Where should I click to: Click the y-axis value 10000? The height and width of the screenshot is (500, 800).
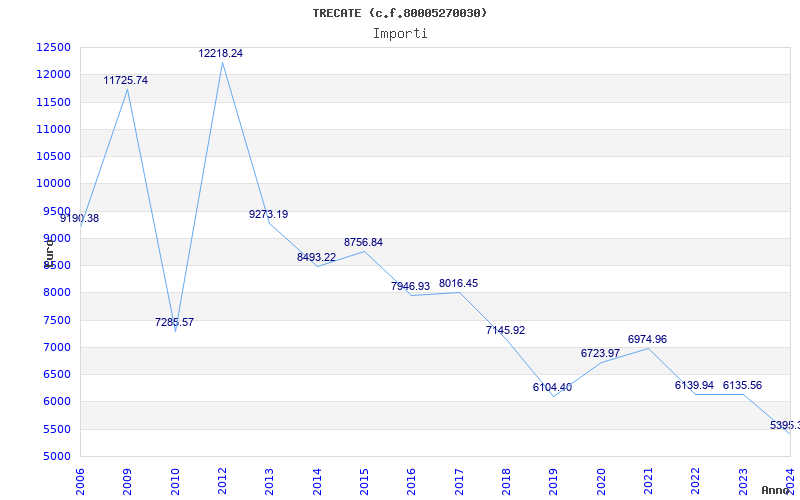[x=54, y=184]
